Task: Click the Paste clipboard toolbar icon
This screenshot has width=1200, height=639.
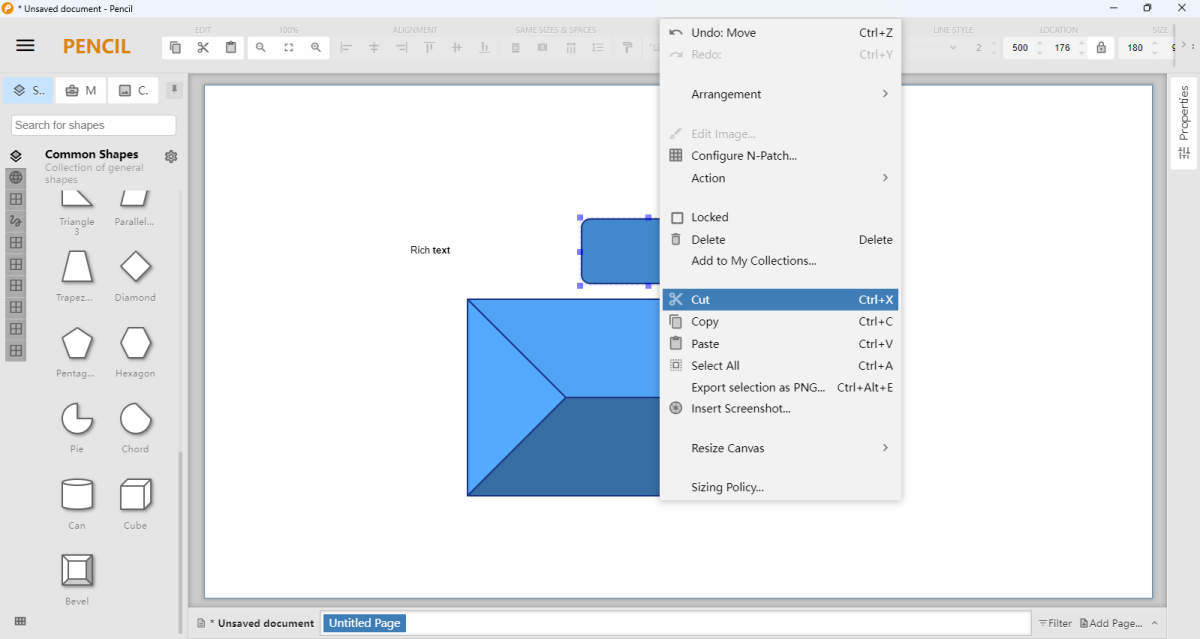Action: [x=231, y=47]
